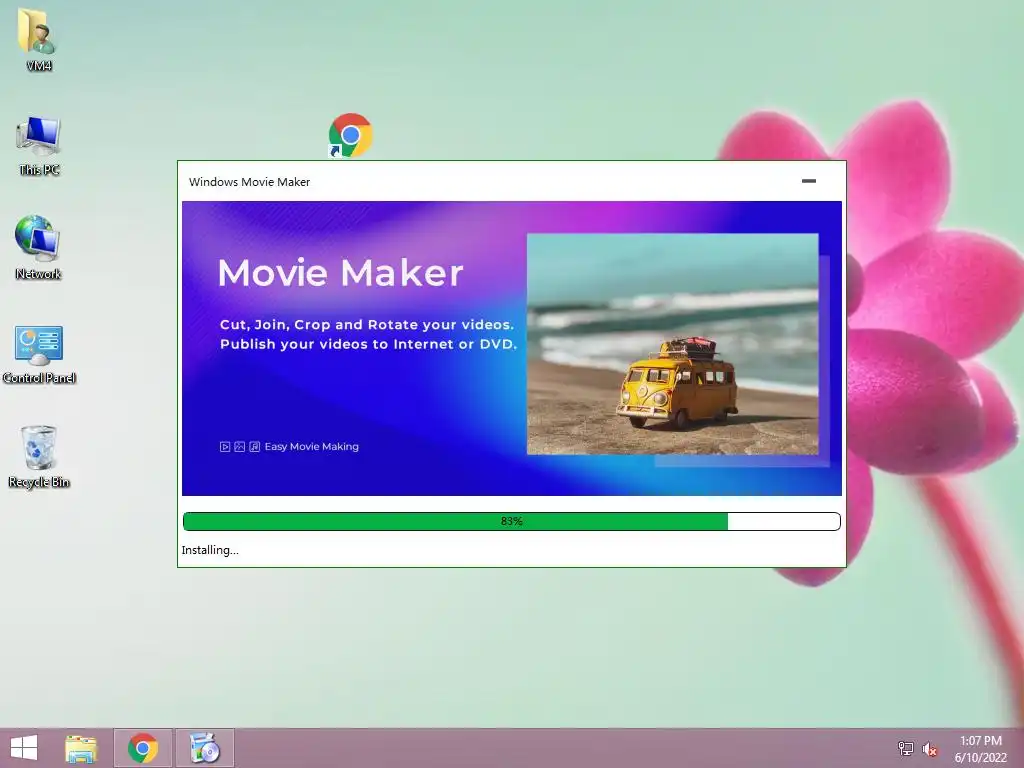1024x768 pixels.
Task: Click the muted speaker tray icon
Action: [930, 749]
